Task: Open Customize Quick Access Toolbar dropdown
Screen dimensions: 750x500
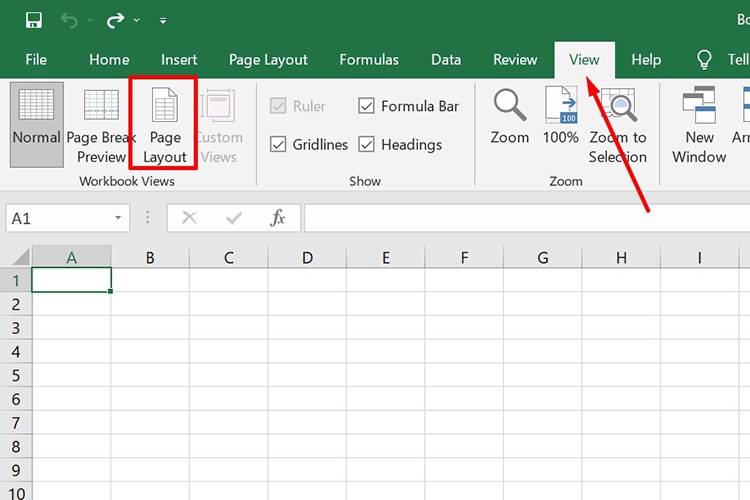Action: point(163,21)
